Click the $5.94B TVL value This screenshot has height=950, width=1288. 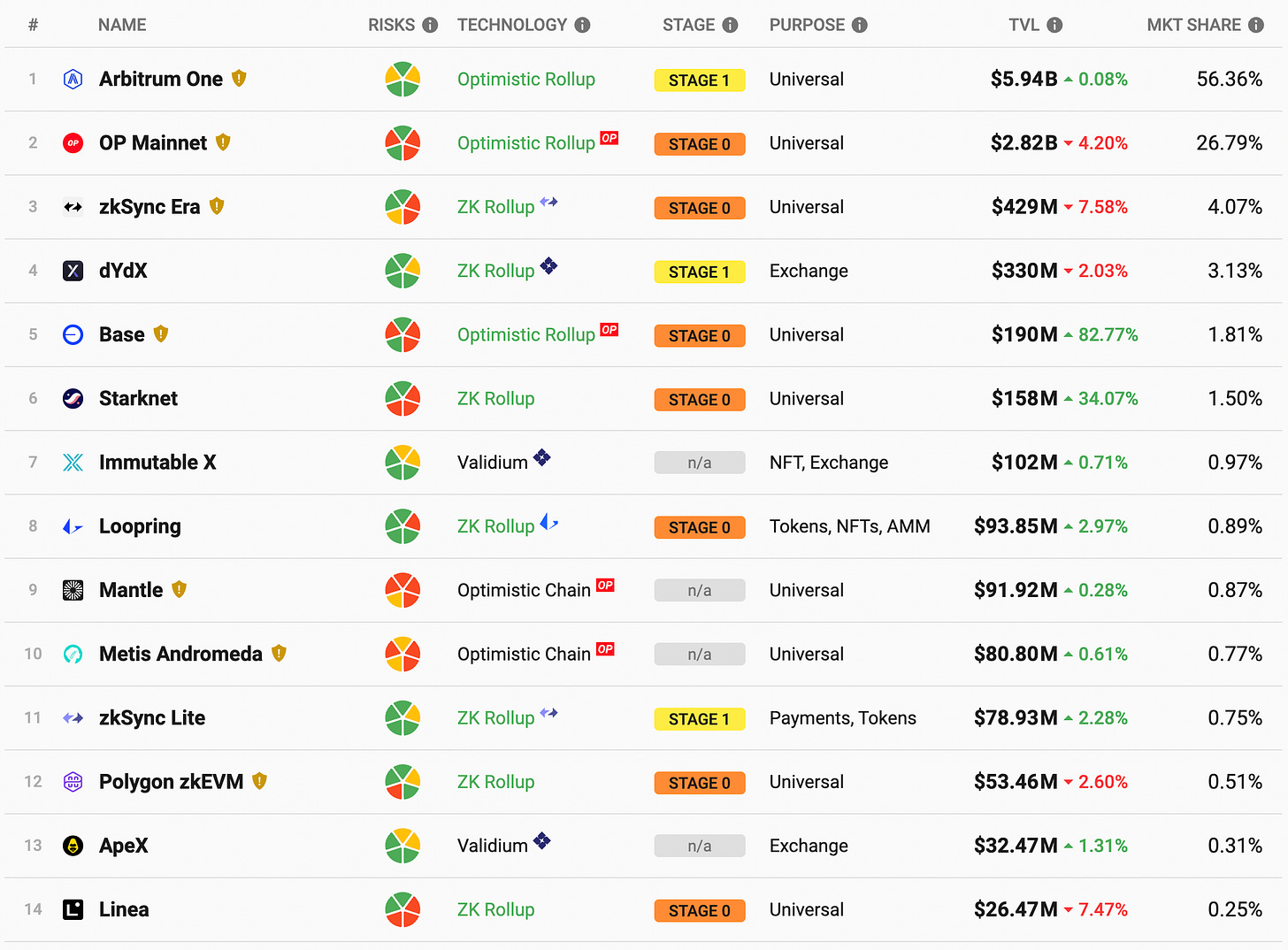coord(1024,80)
